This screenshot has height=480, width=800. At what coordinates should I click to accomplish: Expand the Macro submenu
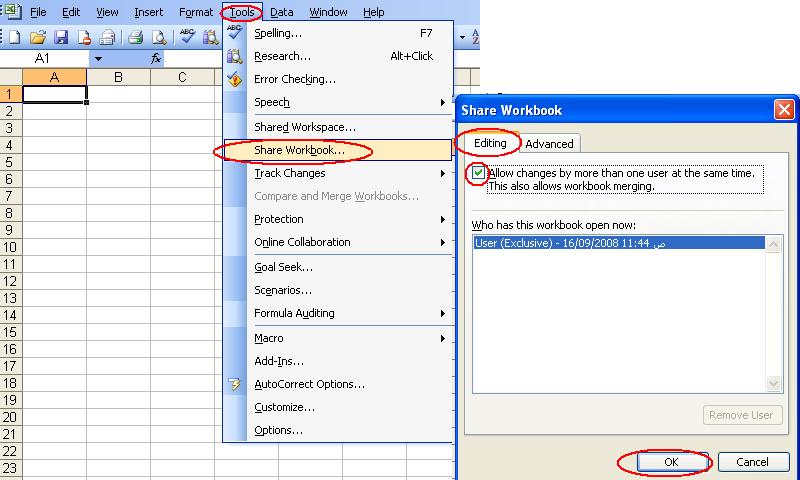coord(443,338)
